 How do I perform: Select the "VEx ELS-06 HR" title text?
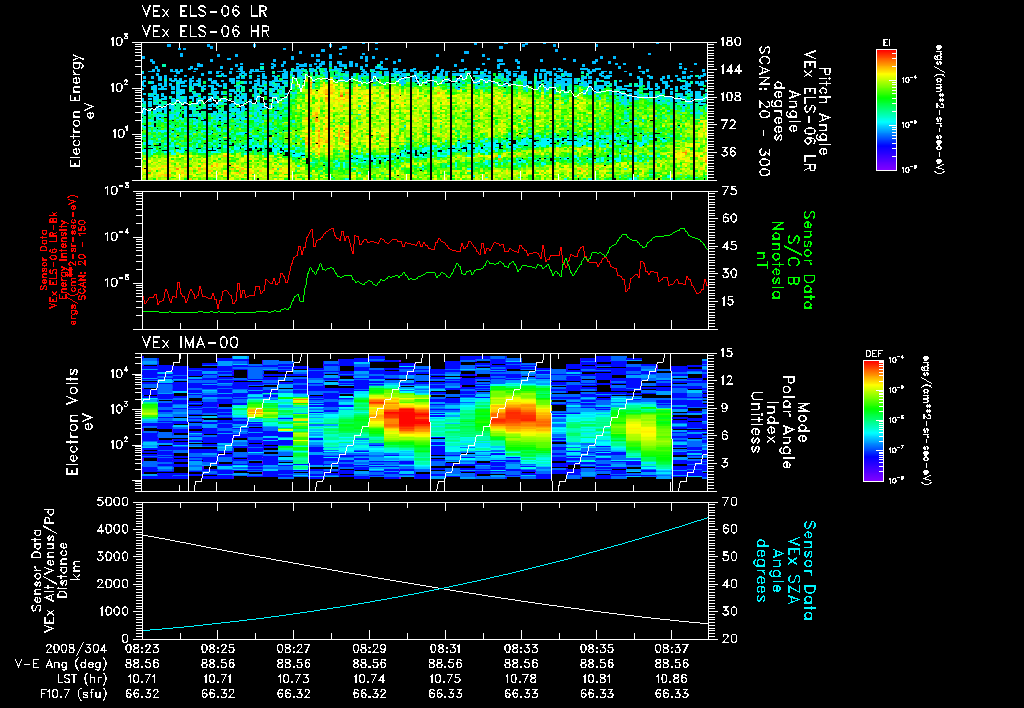point(205,31)
